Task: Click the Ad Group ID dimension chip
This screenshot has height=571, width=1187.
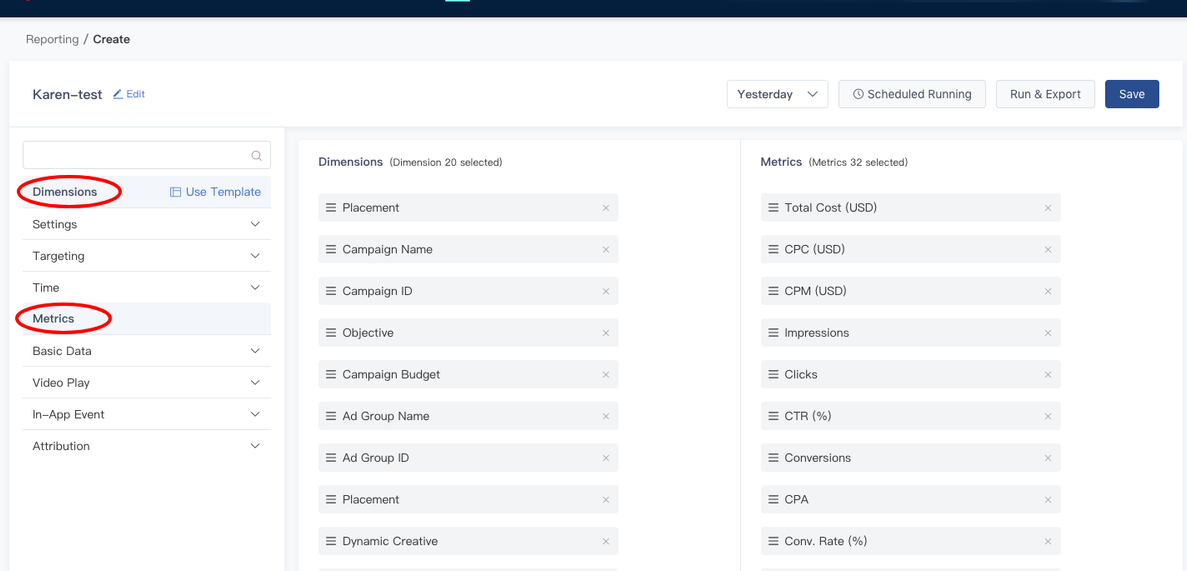Action: click(x=469, y=457)
